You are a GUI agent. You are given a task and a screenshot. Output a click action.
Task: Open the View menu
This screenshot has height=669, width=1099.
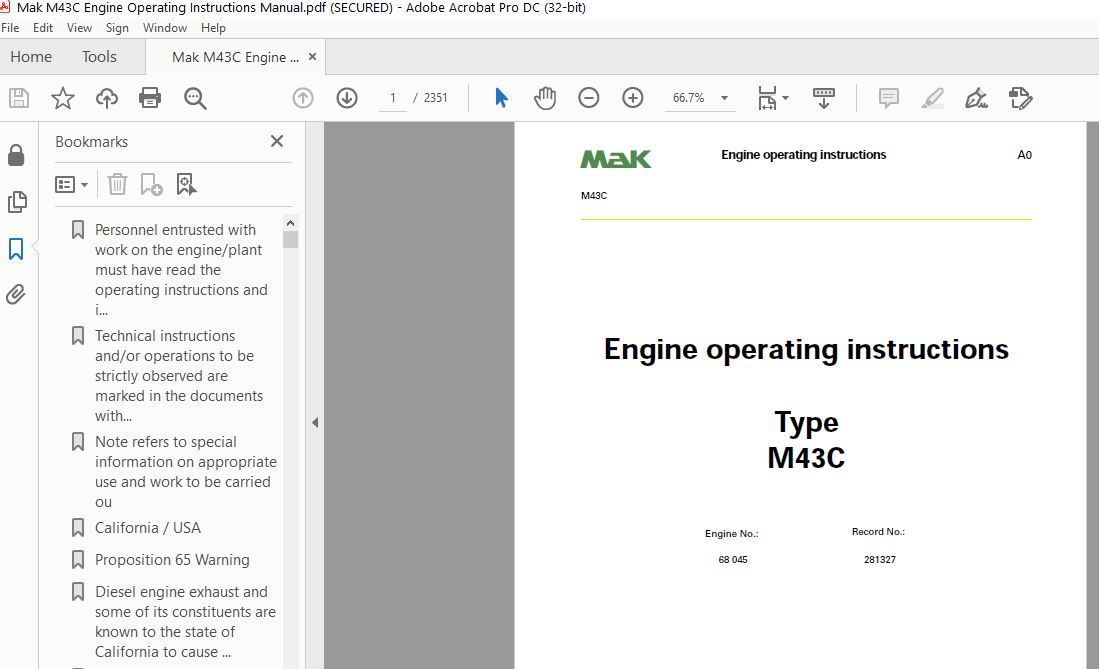[x=79, y=27]
